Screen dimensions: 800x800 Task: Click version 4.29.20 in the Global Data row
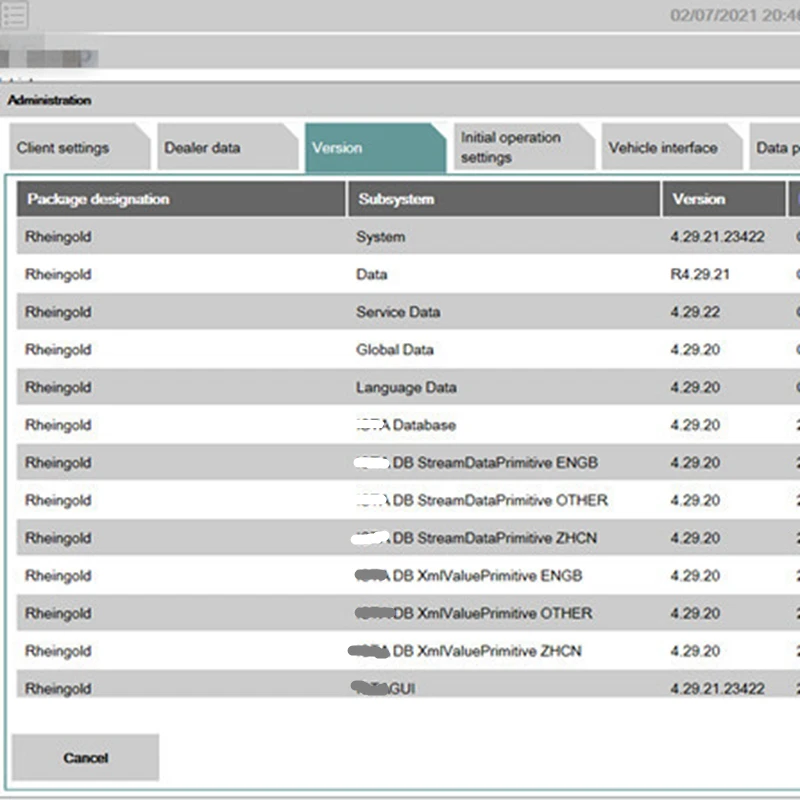(695, 349)
